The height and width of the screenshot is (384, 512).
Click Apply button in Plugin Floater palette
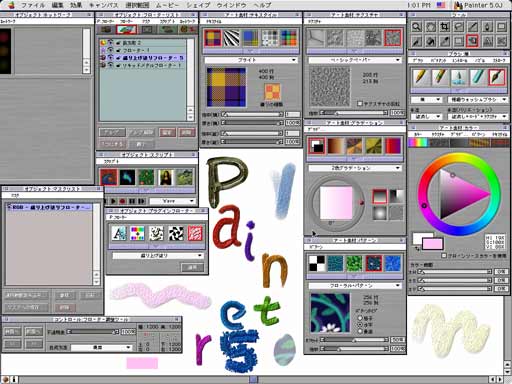tap(192, 267)
